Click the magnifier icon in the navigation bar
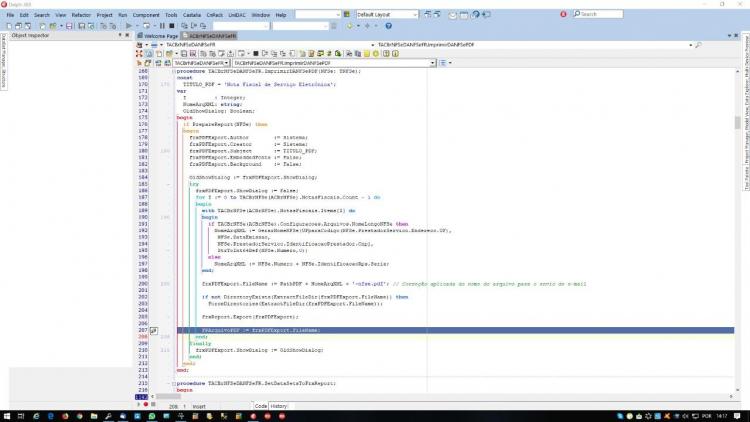Screen dimensions: 750x422 698,44
